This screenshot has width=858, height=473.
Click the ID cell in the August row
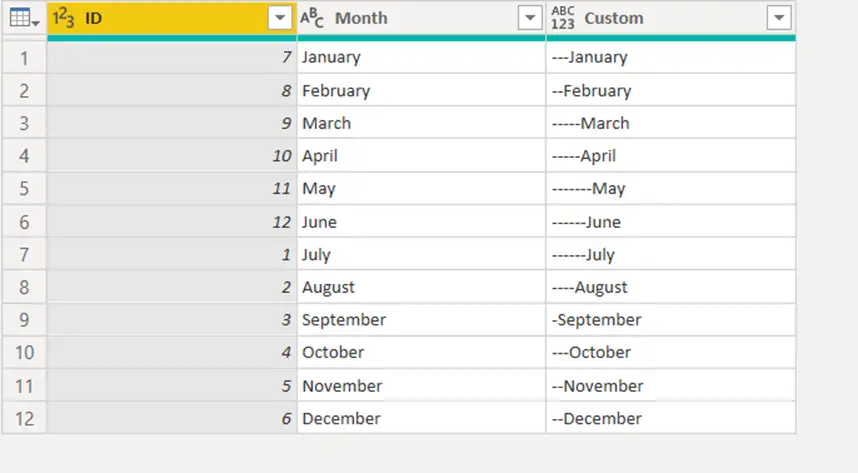coord(172,287)
